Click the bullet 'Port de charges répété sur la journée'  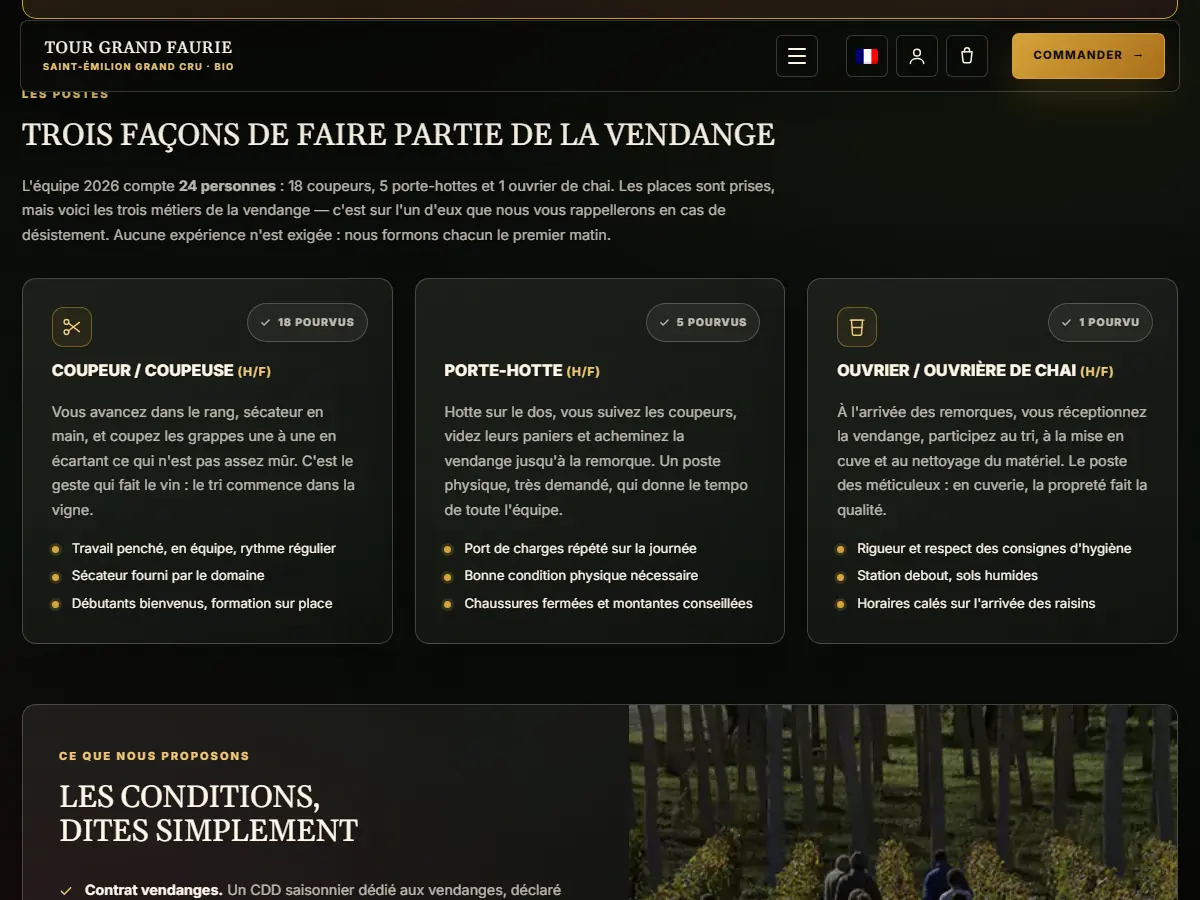580,549
